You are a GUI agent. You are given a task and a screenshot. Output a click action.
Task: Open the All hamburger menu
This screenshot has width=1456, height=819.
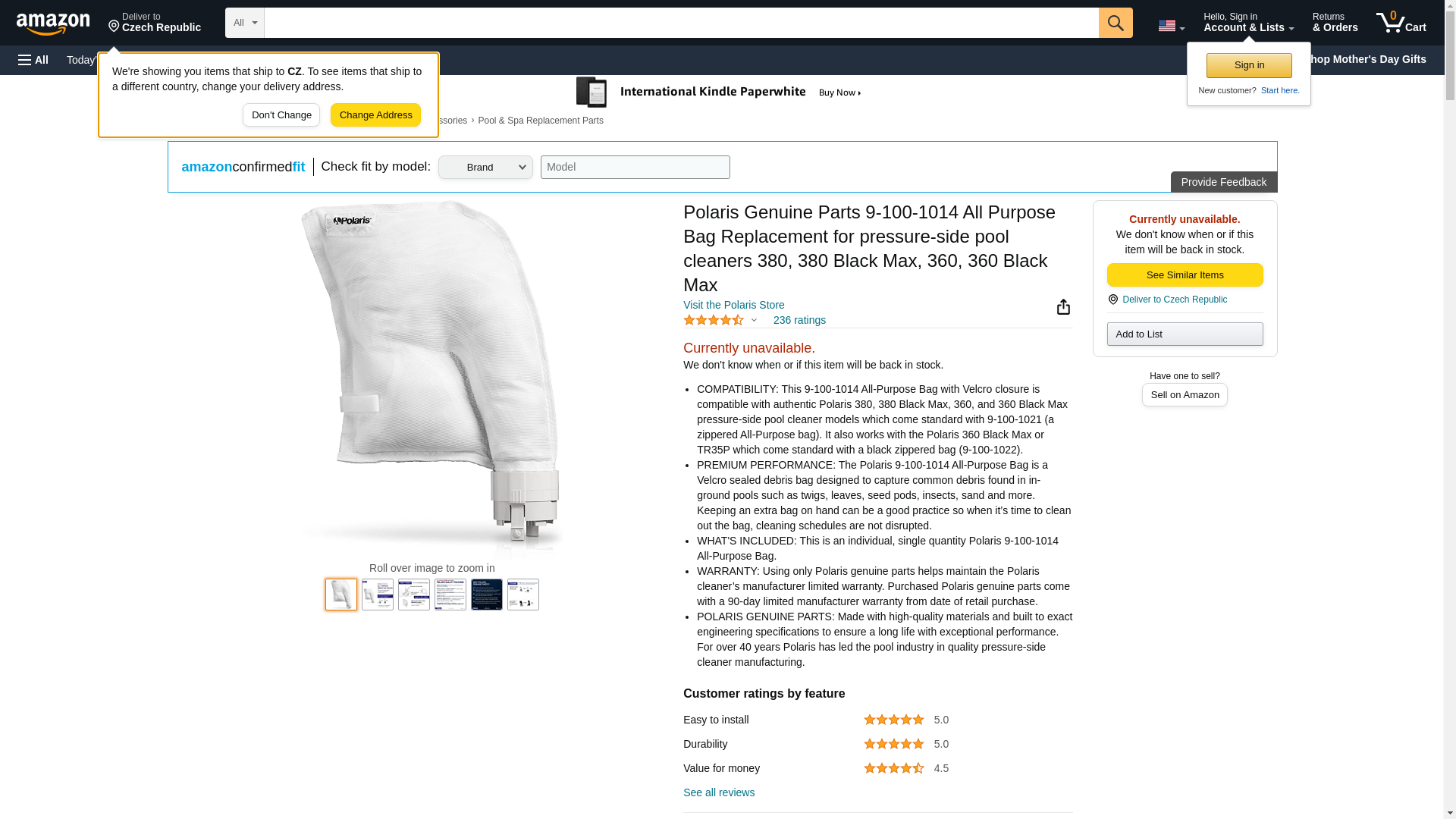point(33,60)
